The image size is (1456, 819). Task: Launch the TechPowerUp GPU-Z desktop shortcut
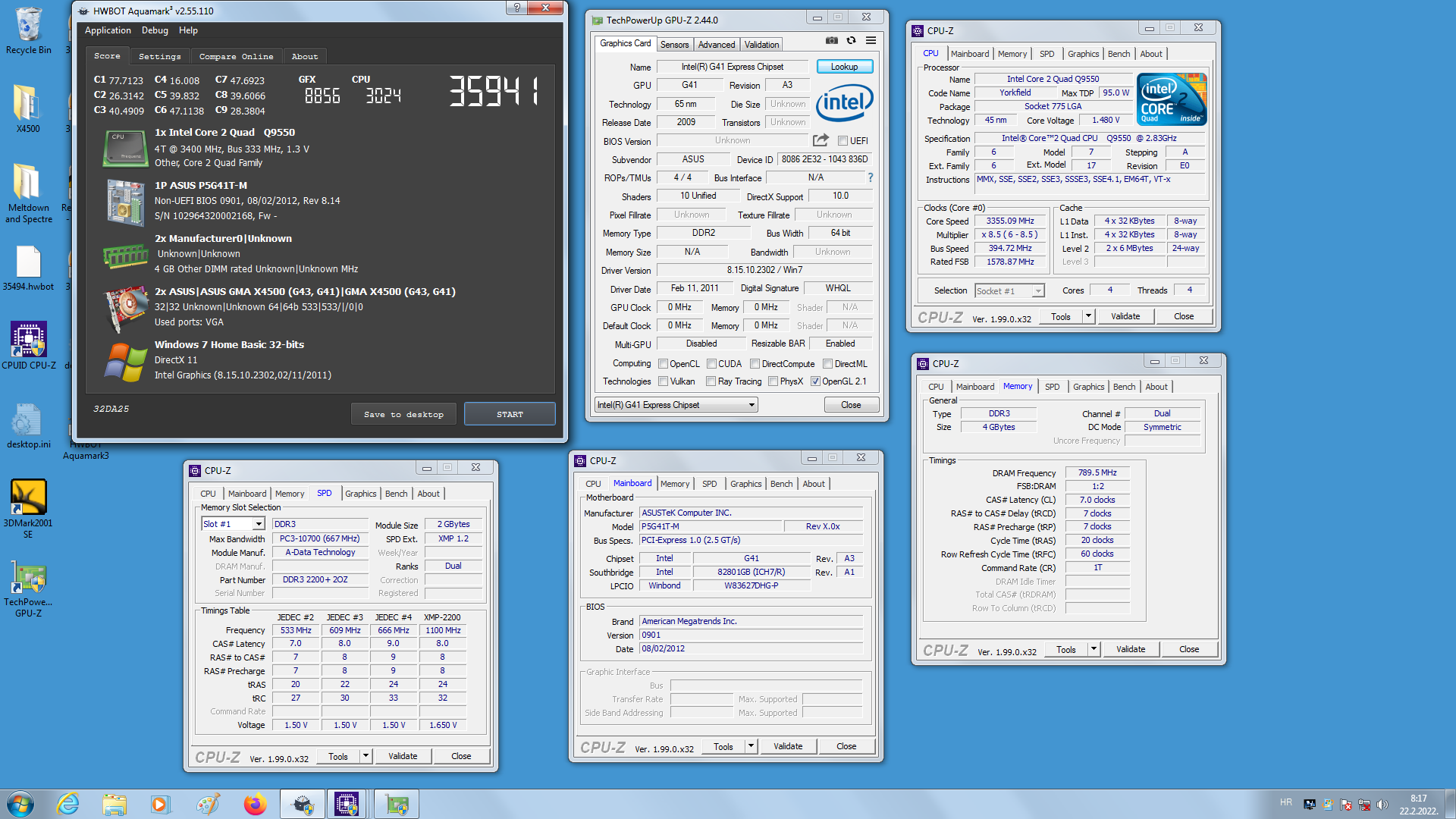tap(28, 589)
